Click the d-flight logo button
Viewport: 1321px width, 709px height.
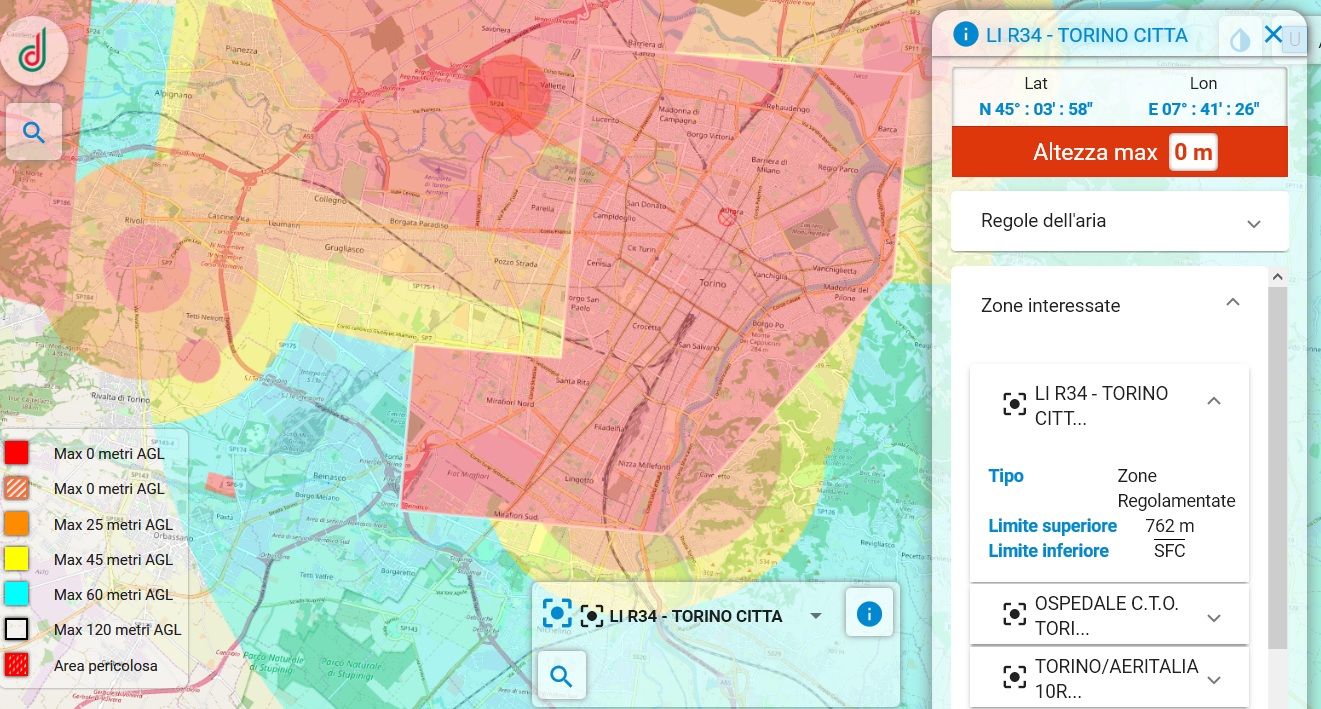pyautogui.click(x=34, y=50)
